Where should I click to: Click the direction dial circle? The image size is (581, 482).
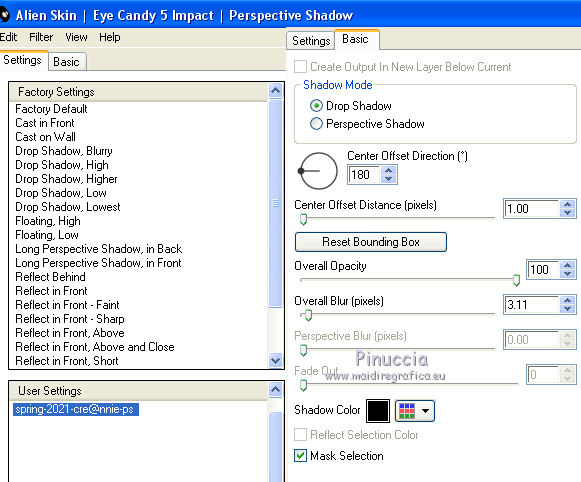coord(318,171)
